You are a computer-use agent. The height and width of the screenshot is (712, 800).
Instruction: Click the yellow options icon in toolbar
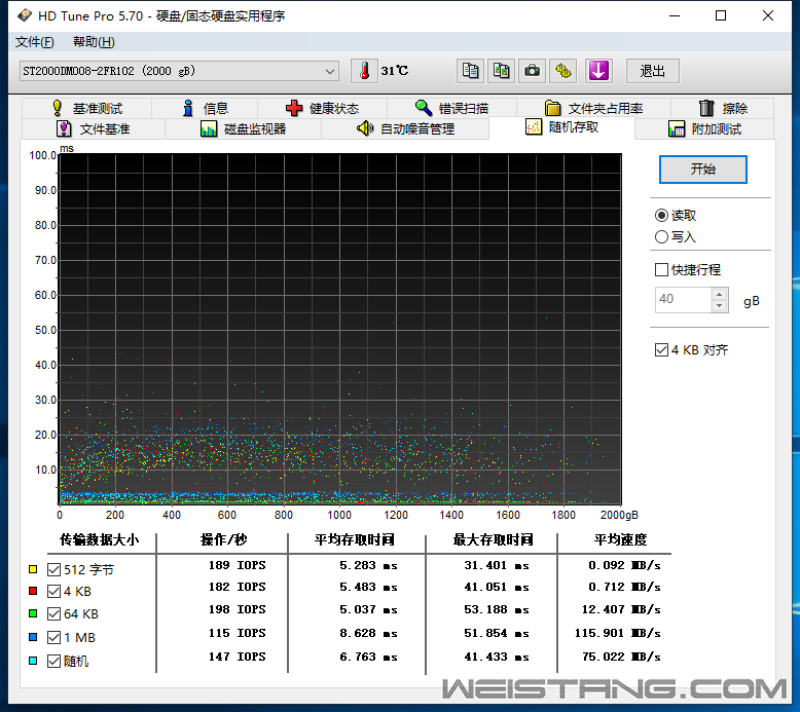[x=565, y=71]
